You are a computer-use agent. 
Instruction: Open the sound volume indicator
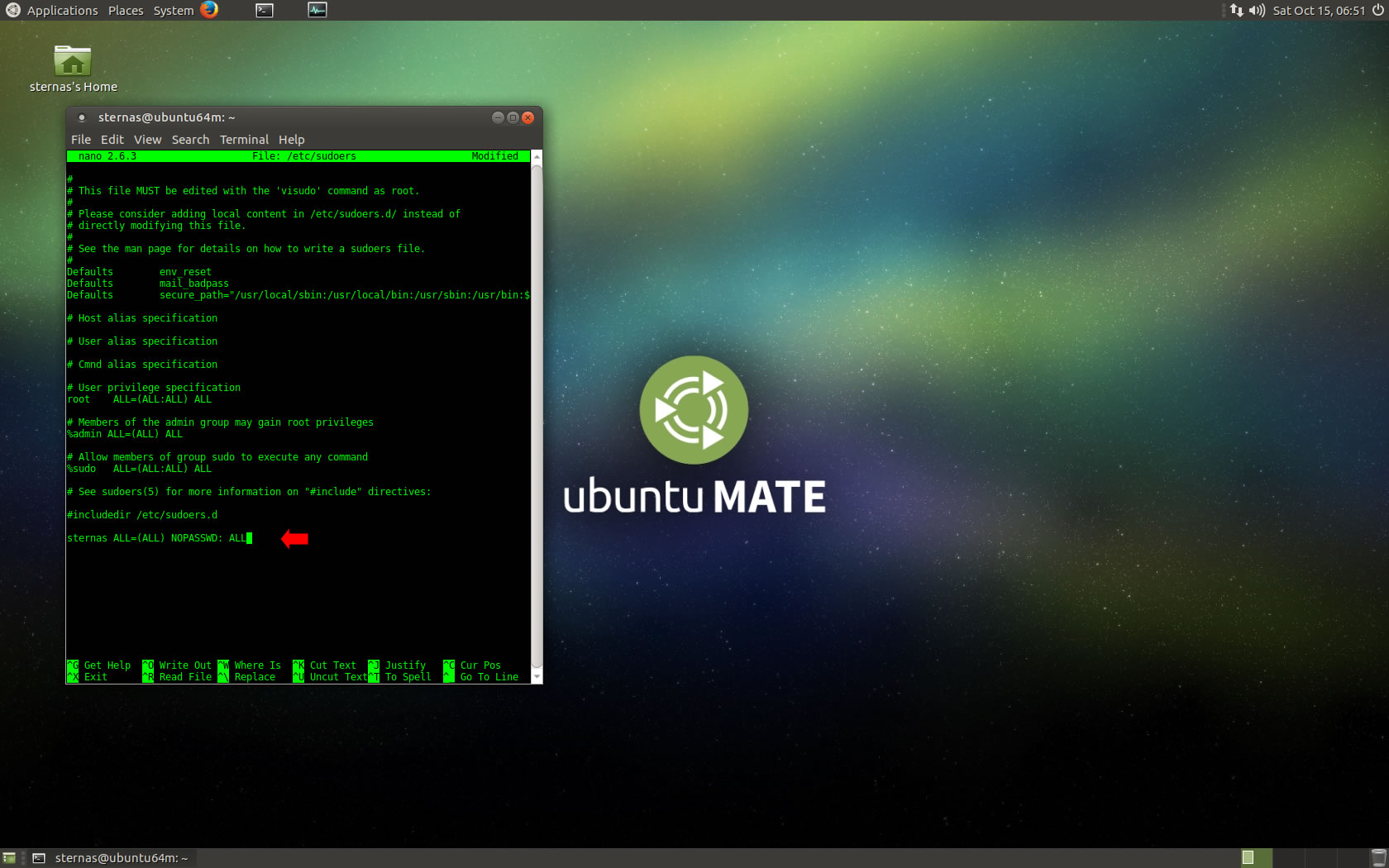(1257, 10)
